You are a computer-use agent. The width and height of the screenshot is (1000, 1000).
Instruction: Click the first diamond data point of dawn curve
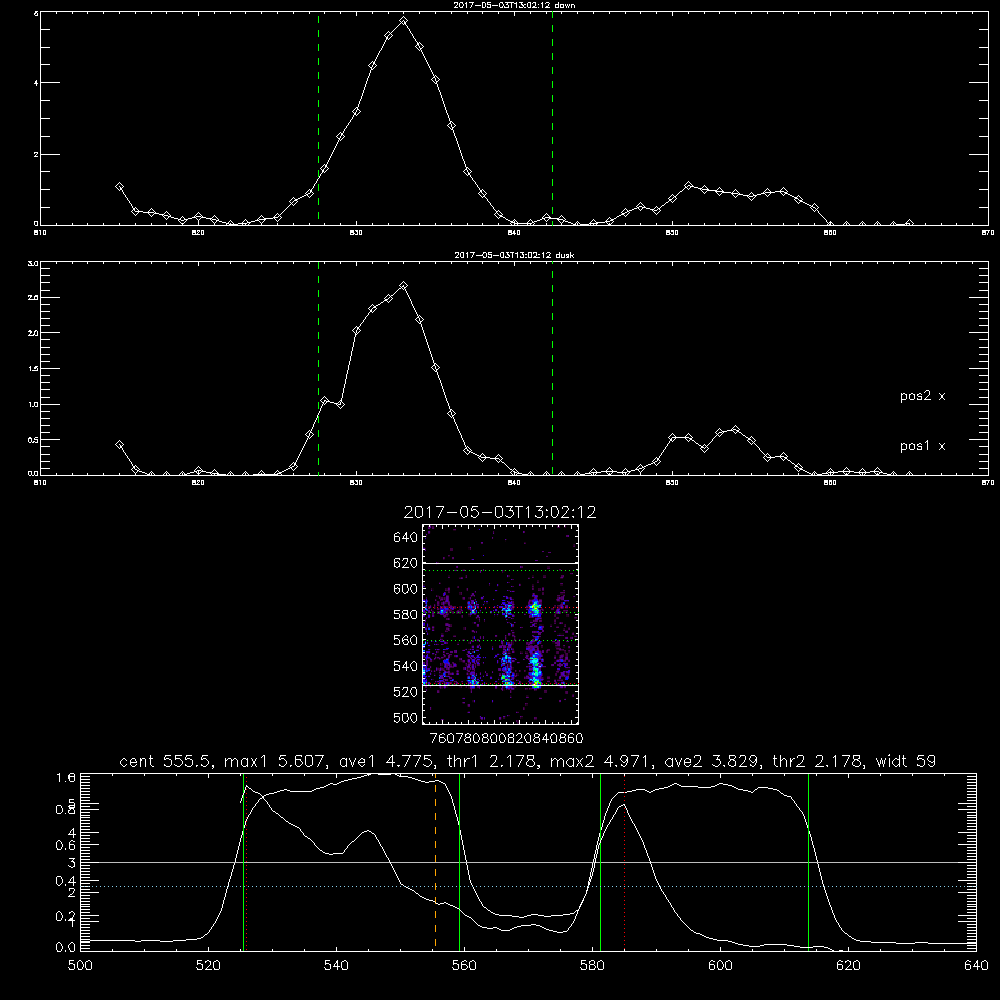click(x=119, y=187)
